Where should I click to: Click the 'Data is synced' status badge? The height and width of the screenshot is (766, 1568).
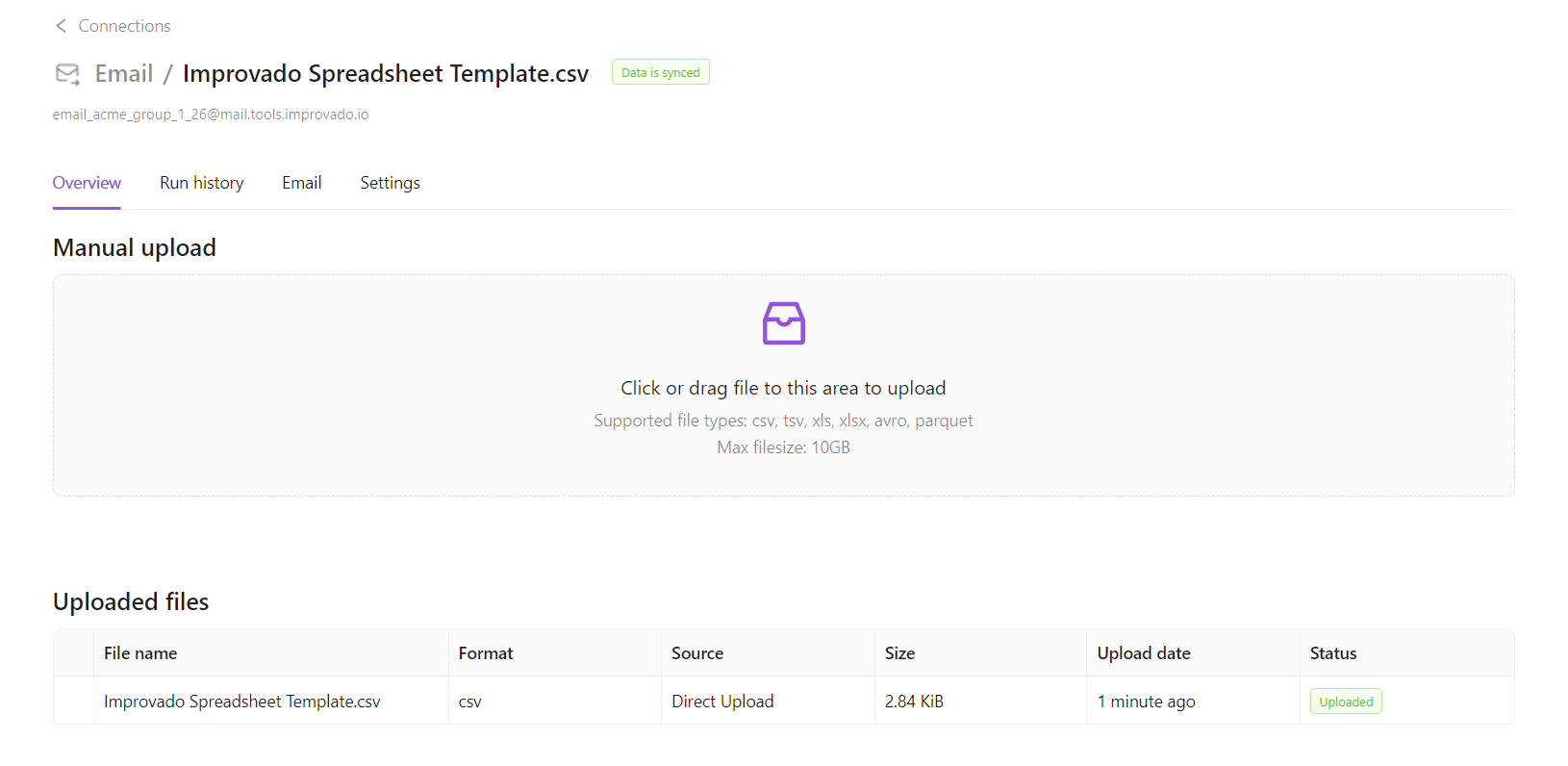[660, 73]
